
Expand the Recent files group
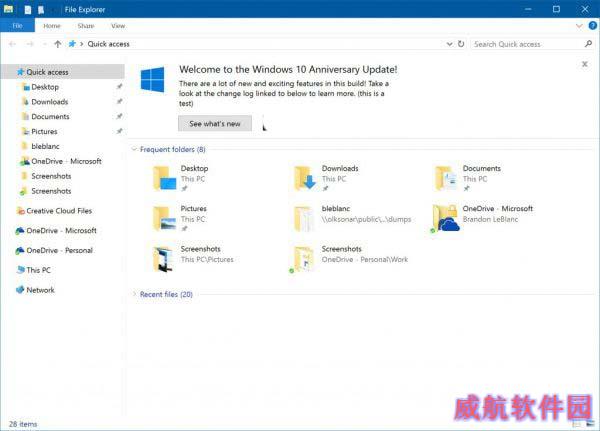(x=134, y=294)
